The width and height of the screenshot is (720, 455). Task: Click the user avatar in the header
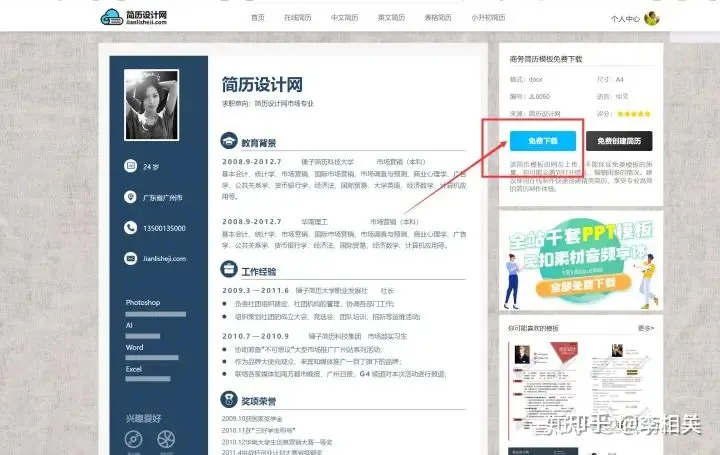(x=652, y=18)
